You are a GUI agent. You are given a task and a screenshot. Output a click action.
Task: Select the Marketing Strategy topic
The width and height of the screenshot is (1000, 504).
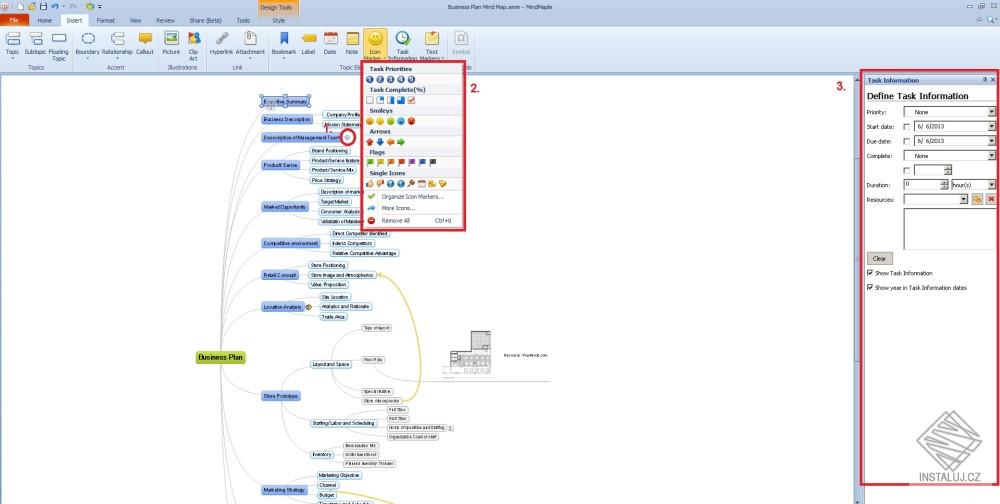tap(284, 490)
